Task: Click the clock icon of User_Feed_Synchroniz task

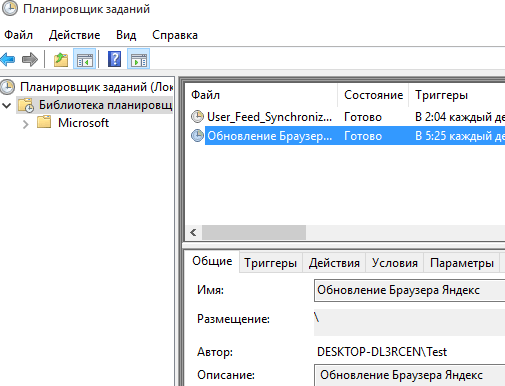Action: (197, 117)
